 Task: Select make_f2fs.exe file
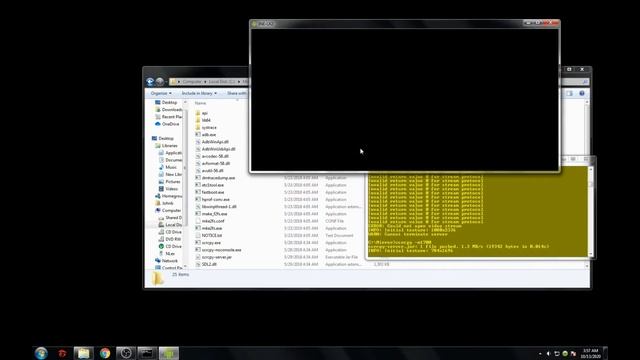(214, 214)
